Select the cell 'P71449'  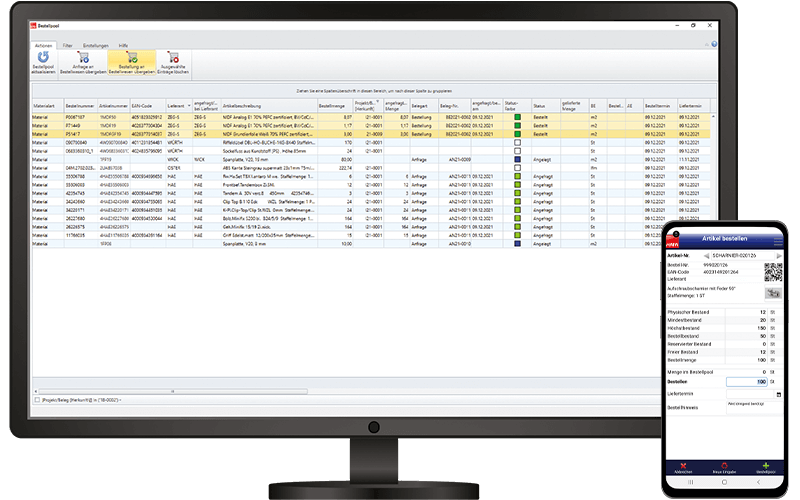point(81,126)
